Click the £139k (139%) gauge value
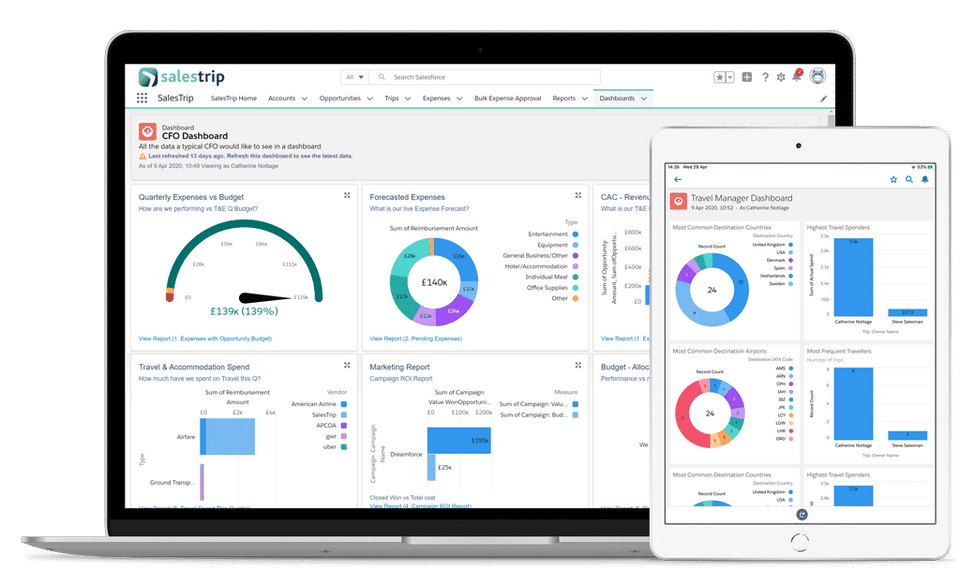This screenshot has width=960, height=572. coord(244,311)
